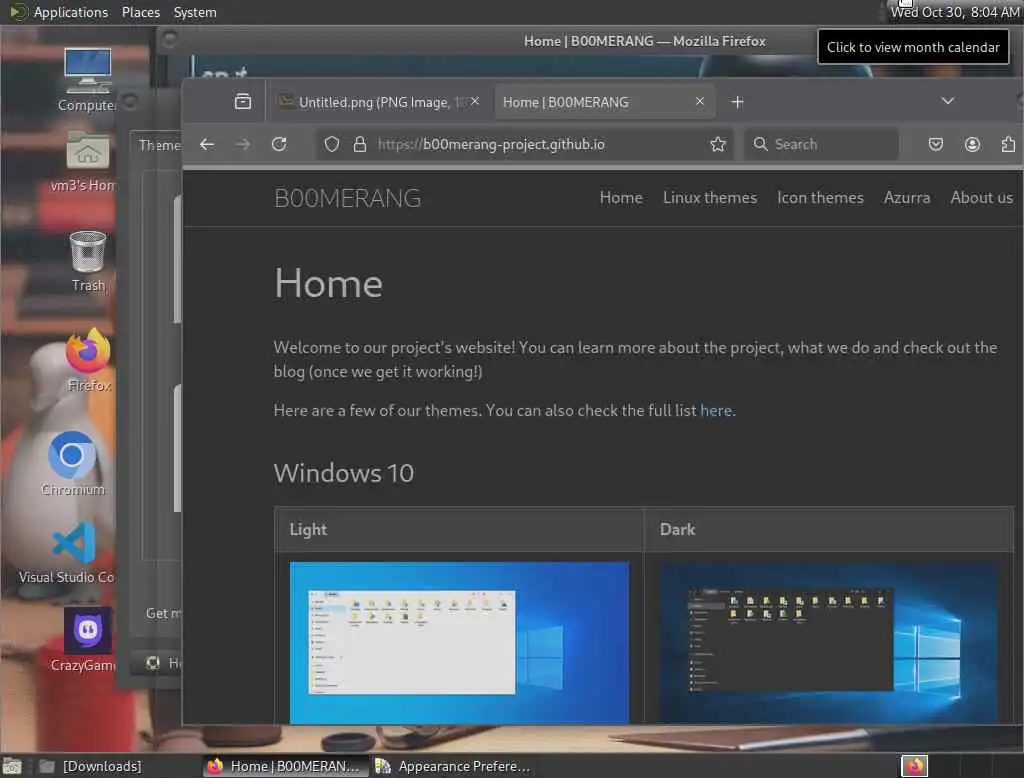Click the B00MERANG site logo

347,198
